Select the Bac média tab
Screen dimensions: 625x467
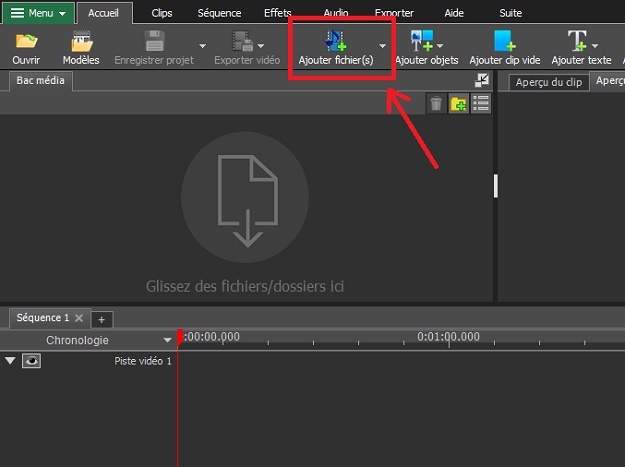click(x=40, y=80)
